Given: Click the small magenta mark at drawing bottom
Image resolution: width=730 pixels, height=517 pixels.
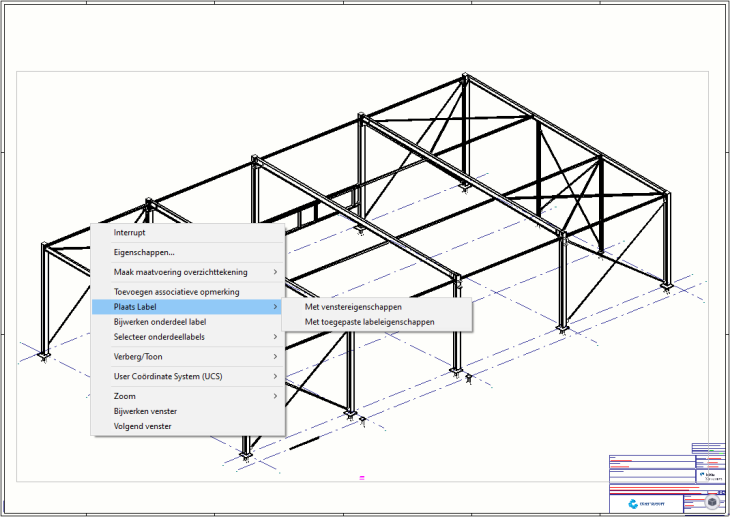Looking at the screenshot, I should [x=360, y=479].
